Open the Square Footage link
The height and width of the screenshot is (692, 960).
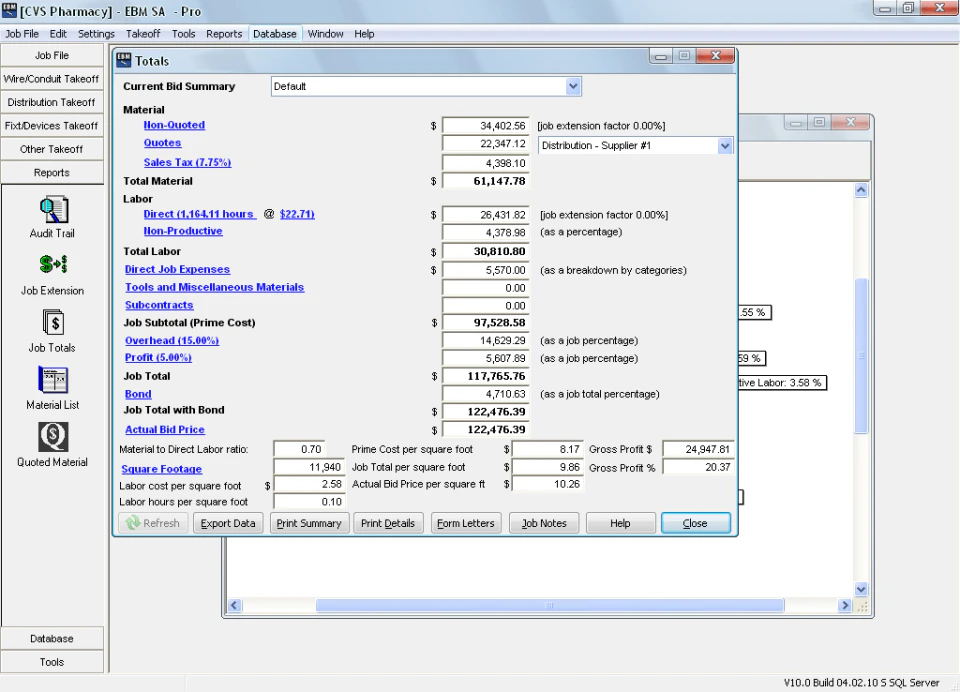coord(164,468)
